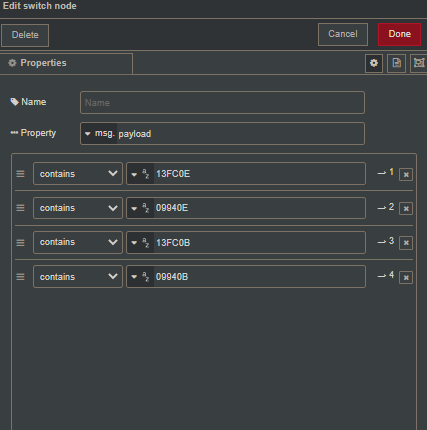Confirm changes with Done button
The height and width of the screenshot is (430, 427).
pyautogui.click(x=399, y=34)
